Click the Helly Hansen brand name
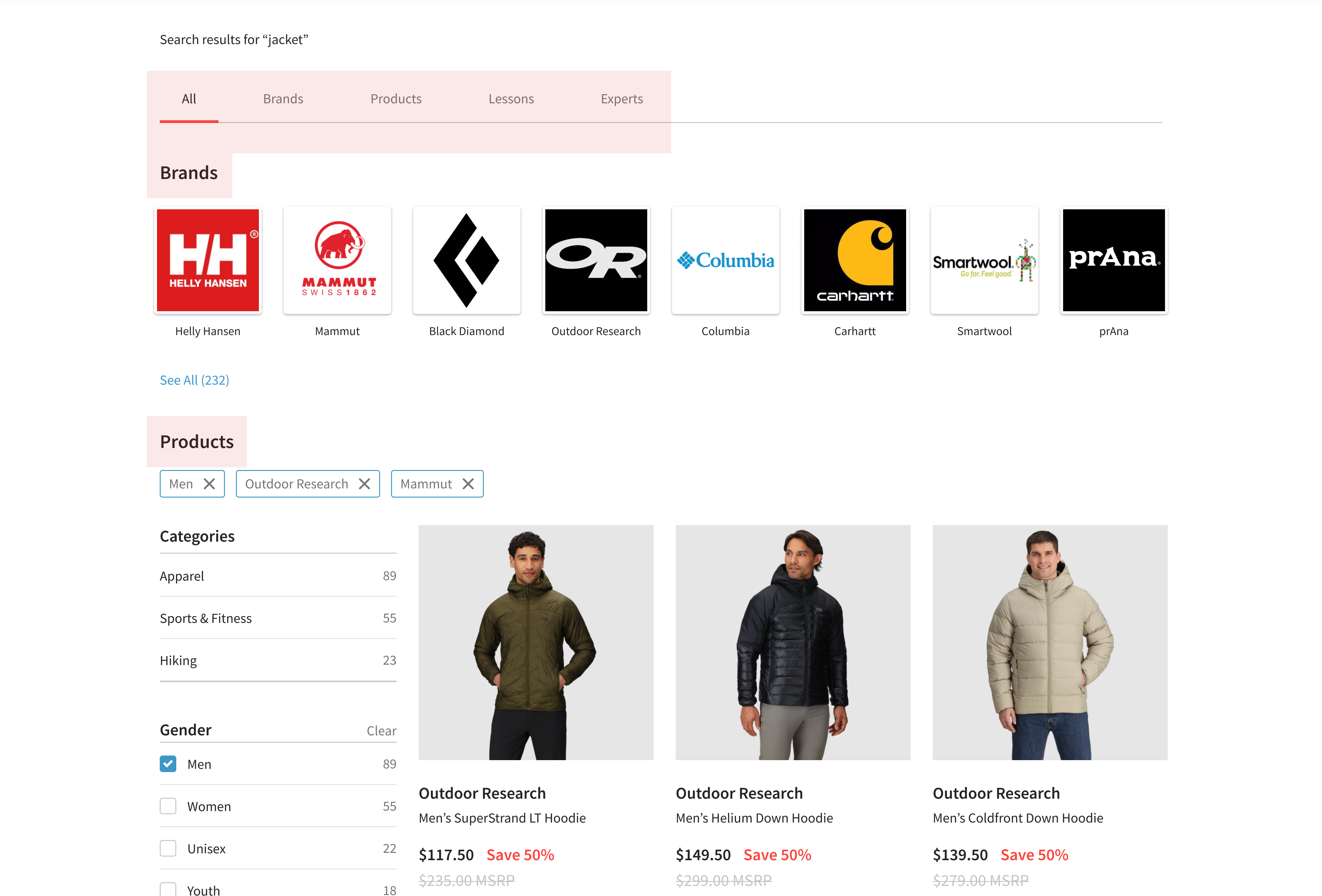Screen dimensions: 1322x896 (207, 331)
